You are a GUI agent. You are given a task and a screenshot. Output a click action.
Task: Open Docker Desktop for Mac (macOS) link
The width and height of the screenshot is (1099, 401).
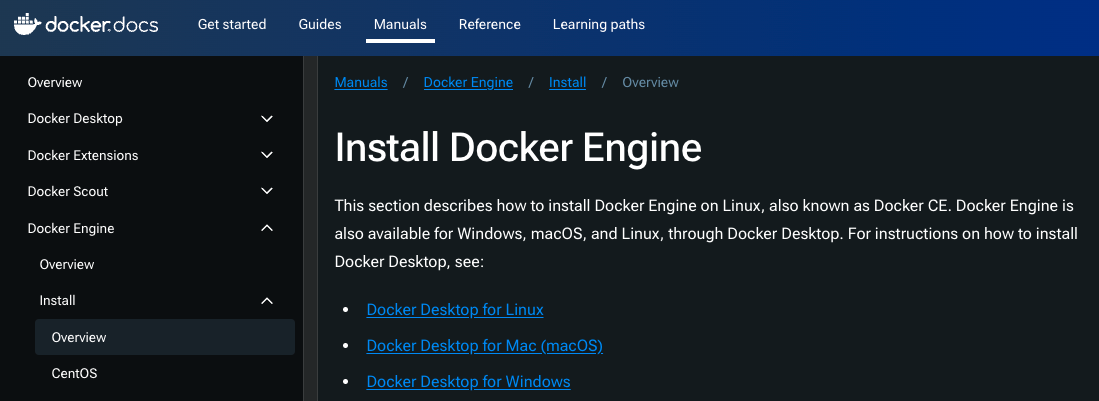click(x=484, y=346)
